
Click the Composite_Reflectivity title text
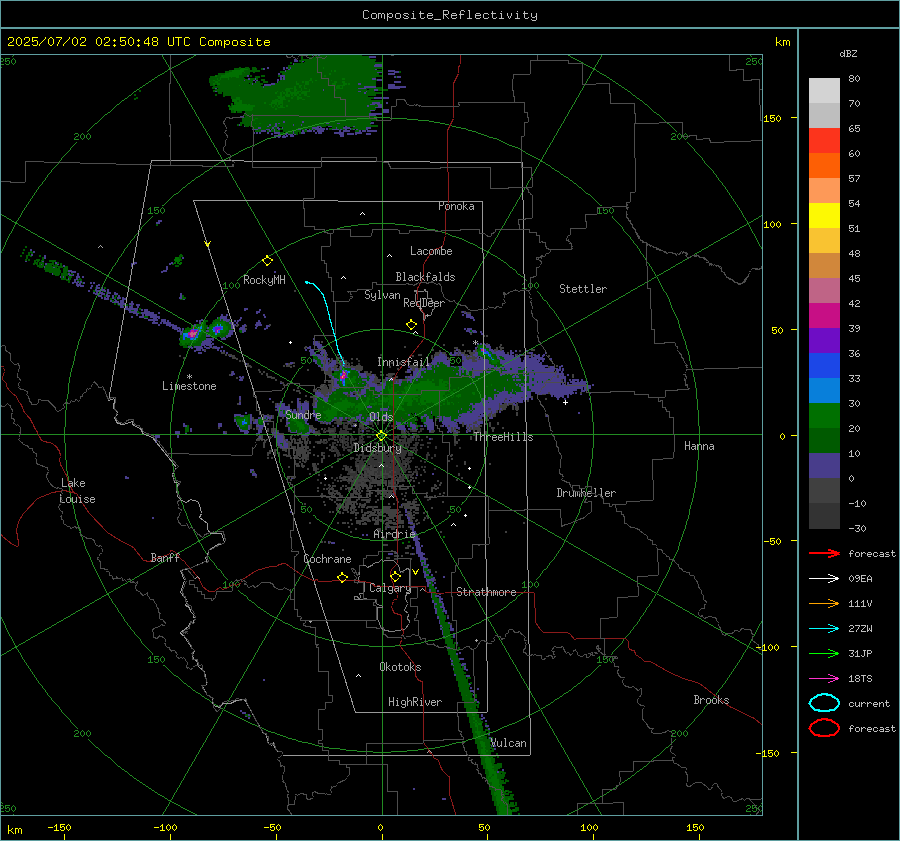450,15
